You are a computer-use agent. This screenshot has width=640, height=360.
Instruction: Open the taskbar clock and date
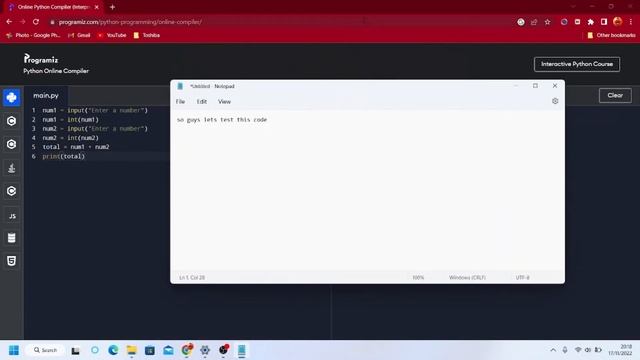point(620,350)
